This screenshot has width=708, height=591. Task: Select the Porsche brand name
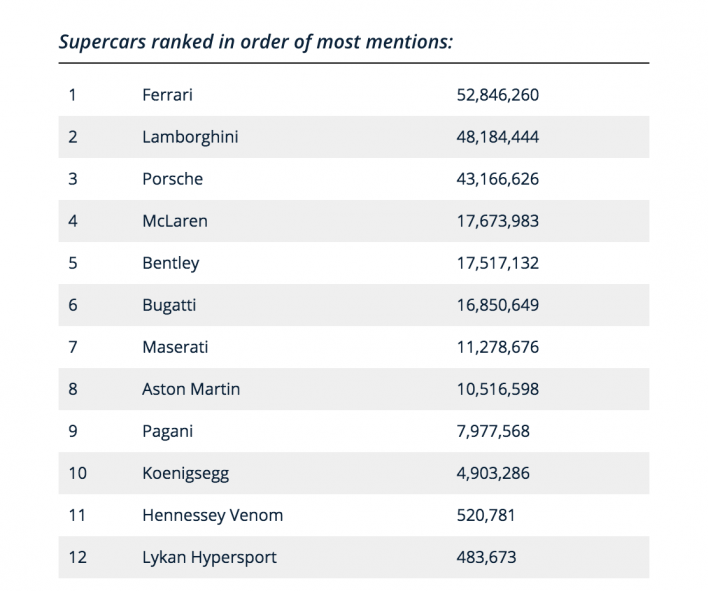click(x=172, y=179)
